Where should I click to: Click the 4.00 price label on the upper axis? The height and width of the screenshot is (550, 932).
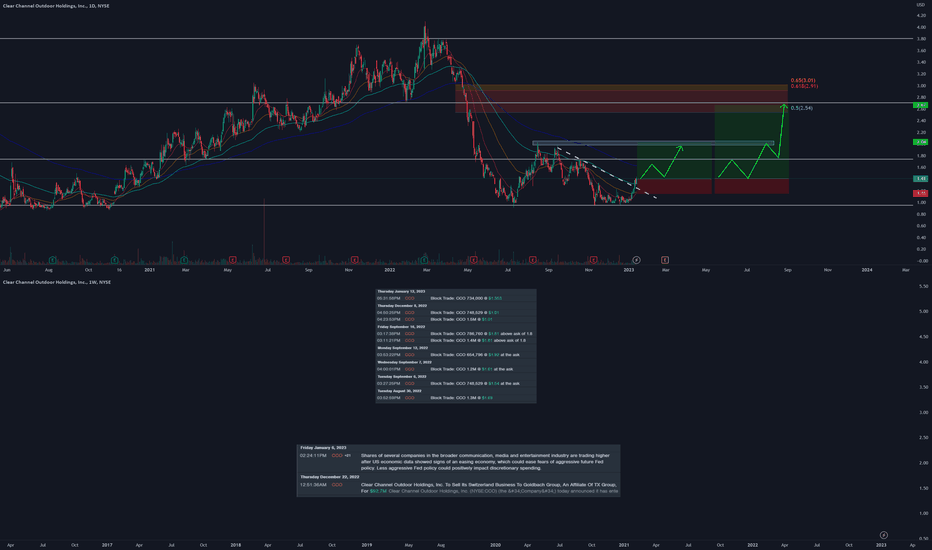pos(921,27)
